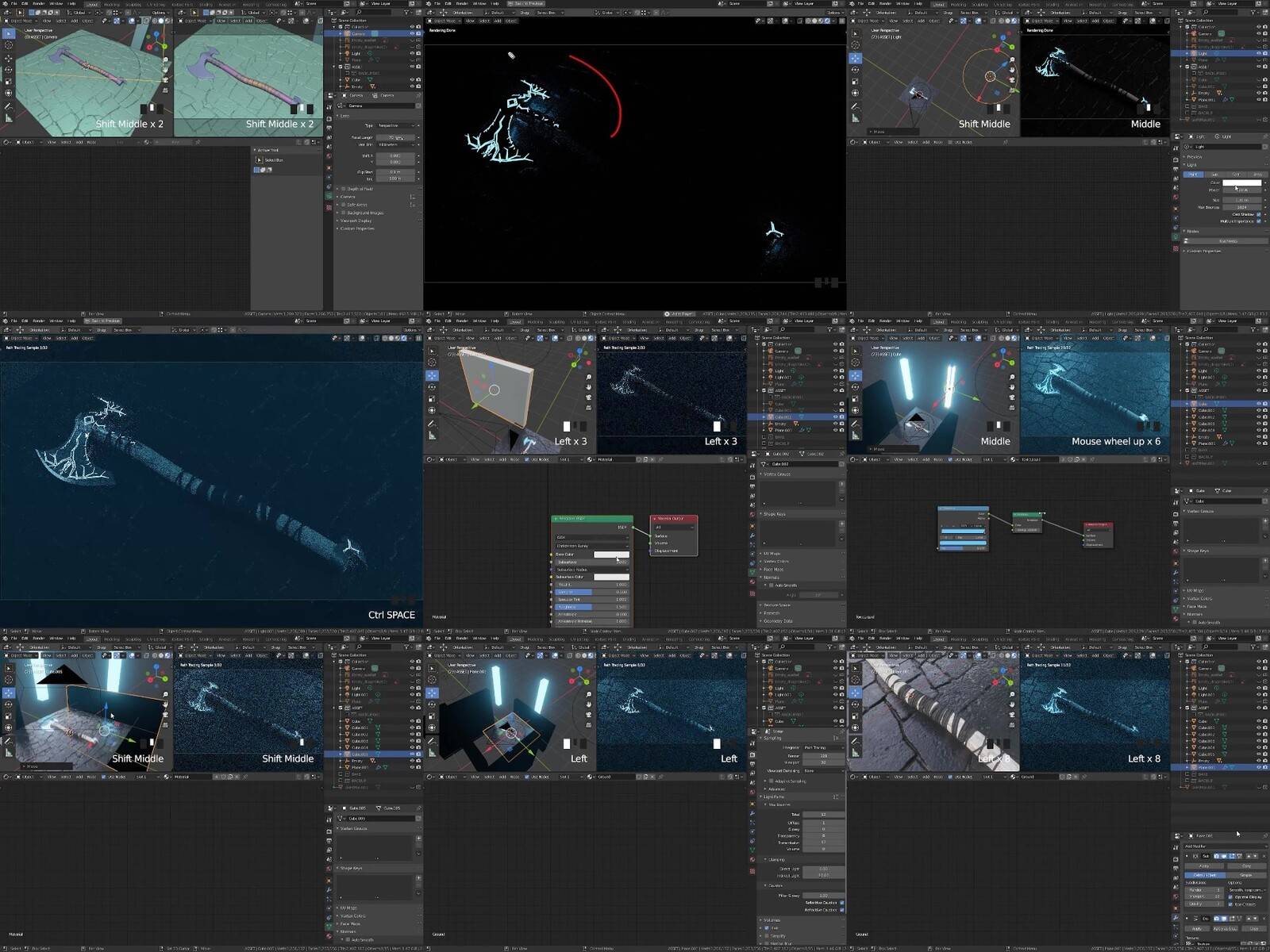Open Integrator dropdown showing Path Tracing in the bottom-middle window

click(x=823, y=747)
